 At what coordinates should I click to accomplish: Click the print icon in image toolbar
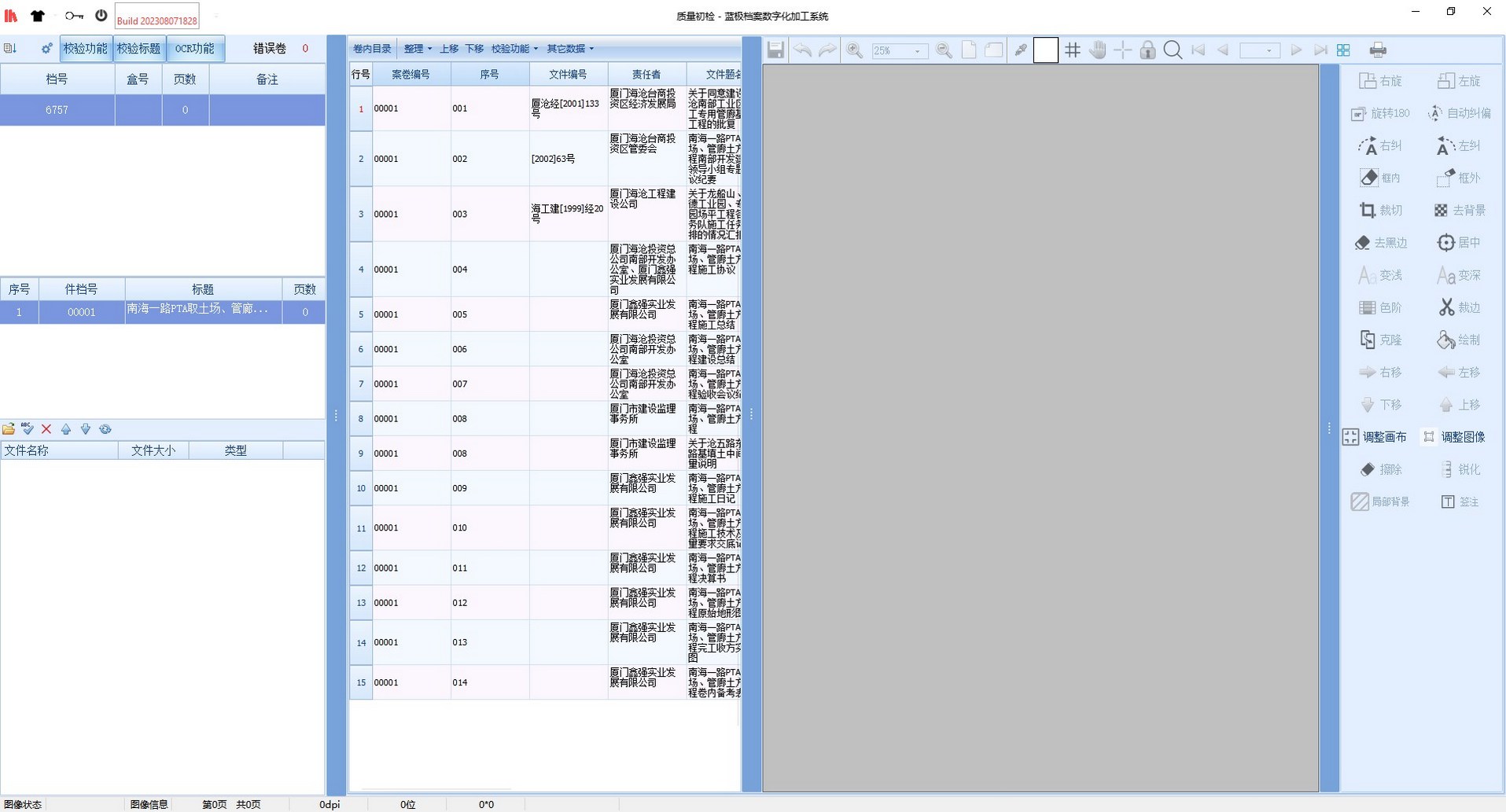[x=1378, y=50]
